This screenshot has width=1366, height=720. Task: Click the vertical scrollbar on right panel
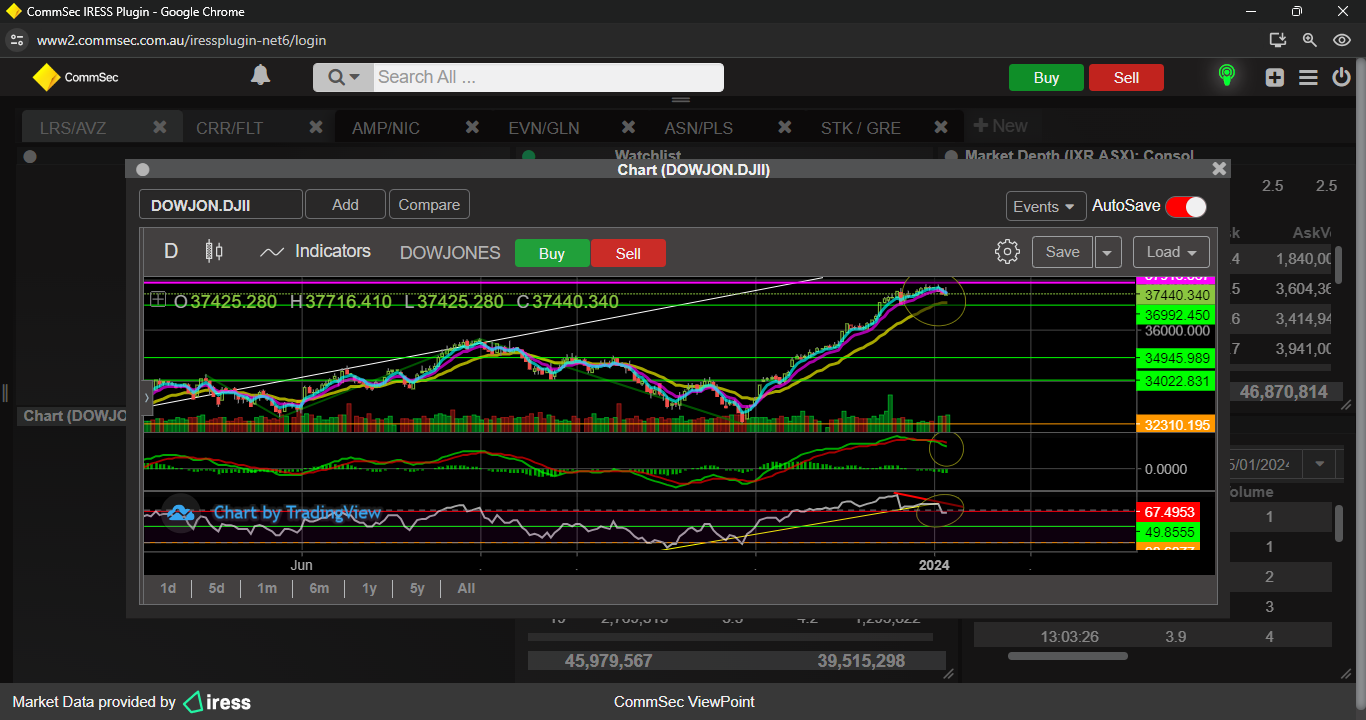1339,523
